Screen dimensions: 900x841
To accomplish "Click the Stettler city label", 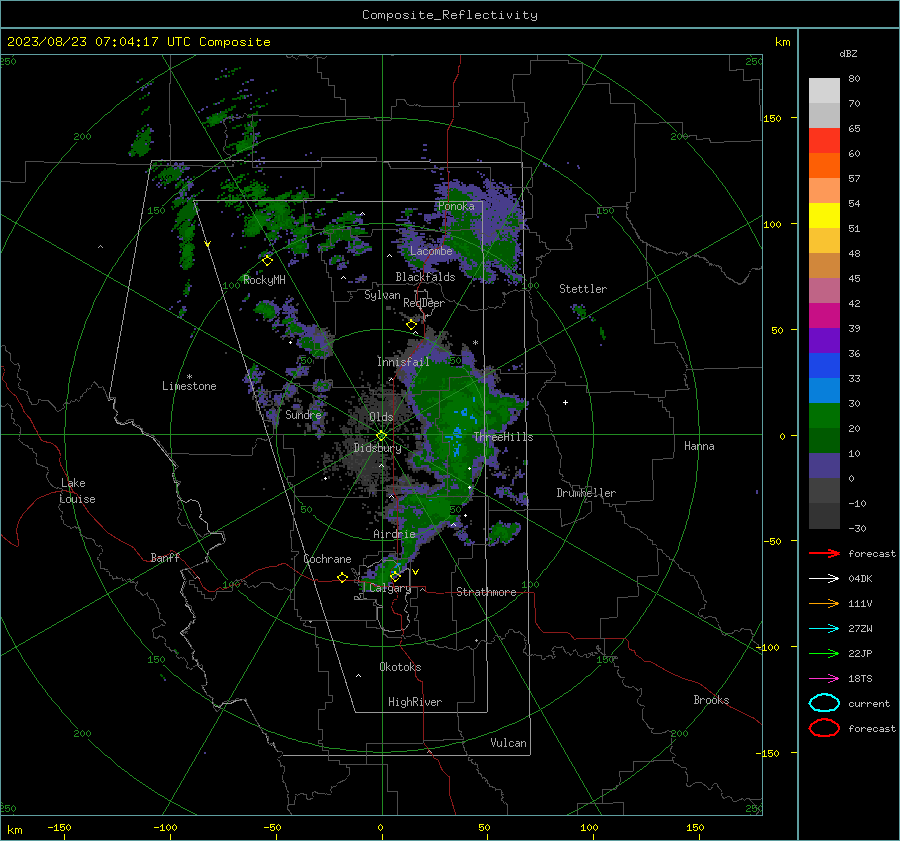I will point(583,289).
